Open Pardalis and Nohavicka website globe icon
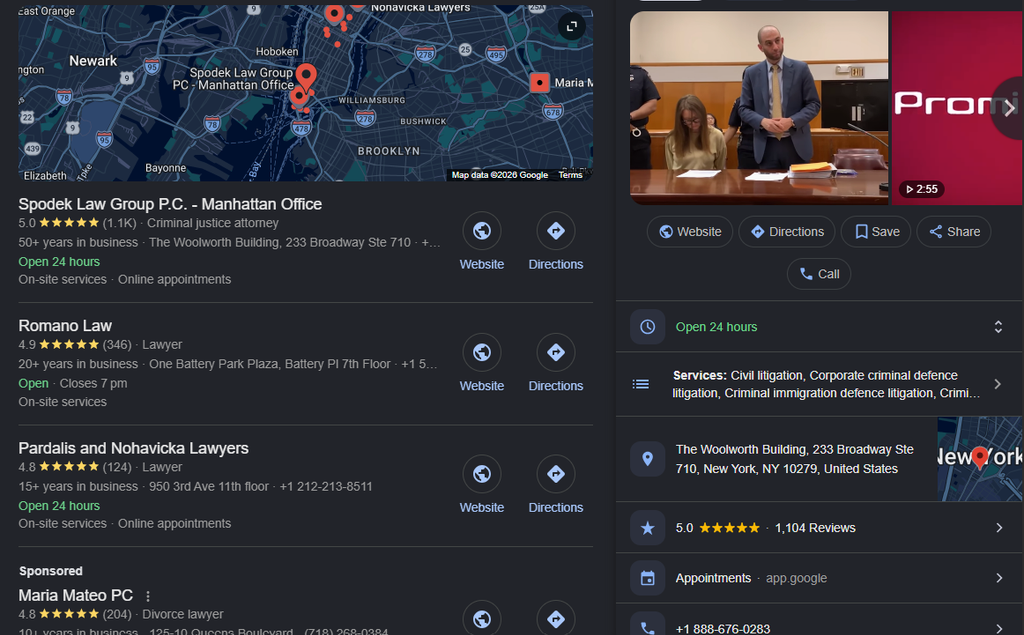 (x=482, y=474)
